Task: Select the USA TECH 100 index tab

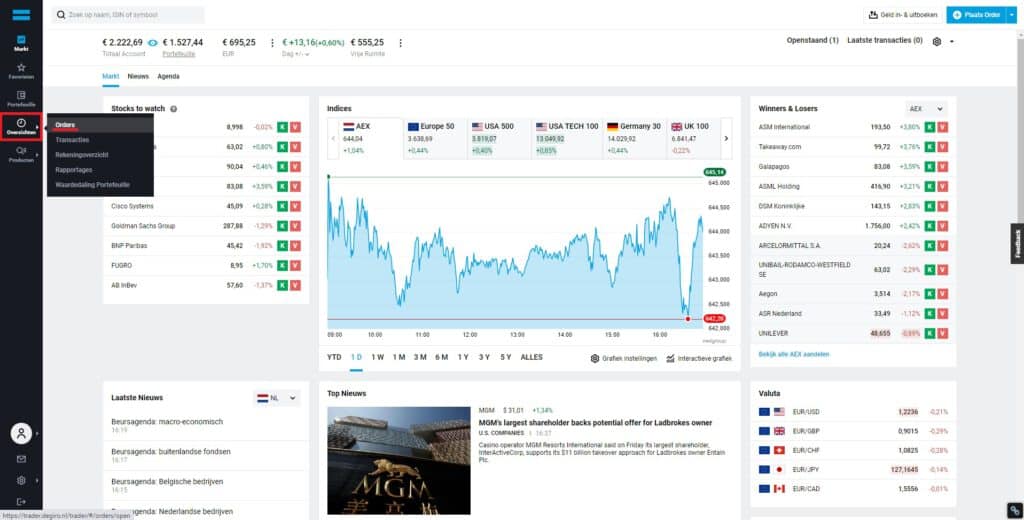Action: point(566,138)
